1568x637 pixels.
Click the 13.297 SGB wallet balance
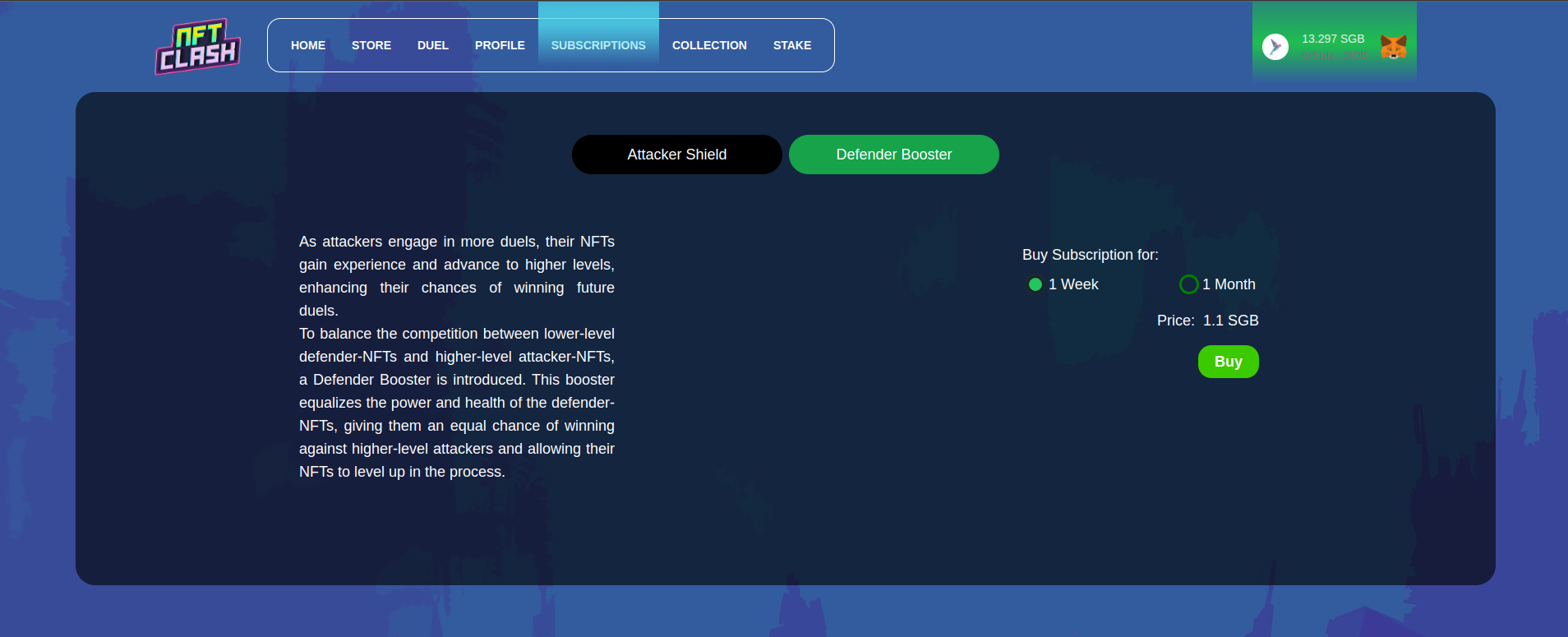point(1332,39)
